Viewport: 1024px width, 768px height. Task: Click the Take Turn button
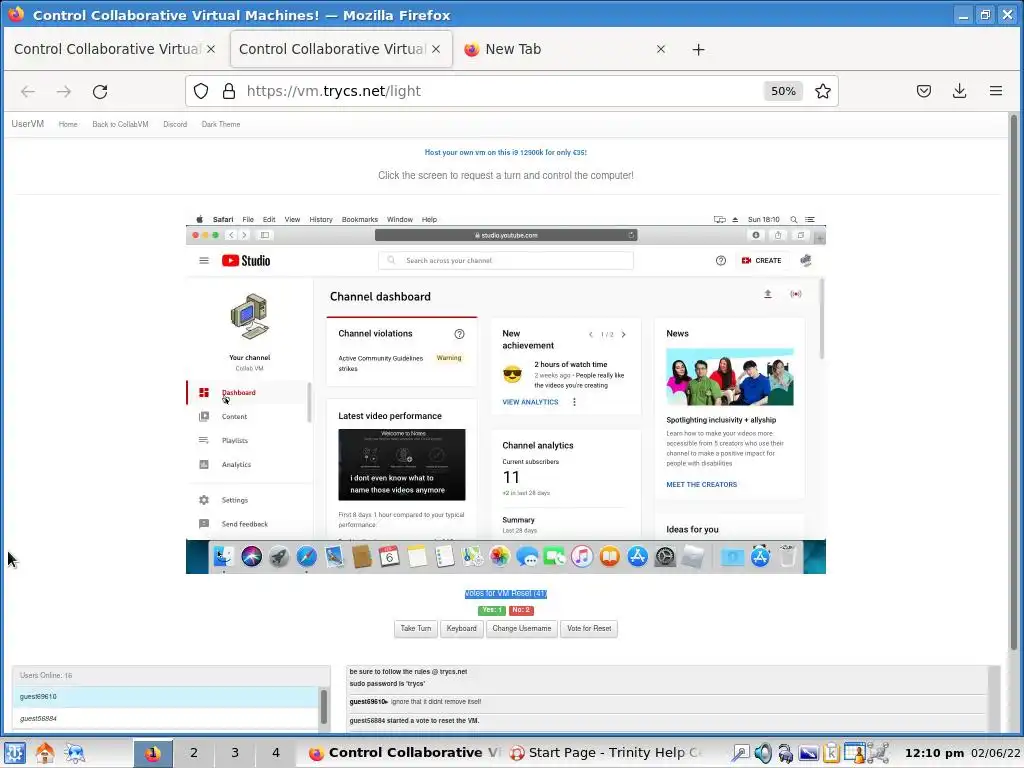pyautogui.click(x=416, y=629)
